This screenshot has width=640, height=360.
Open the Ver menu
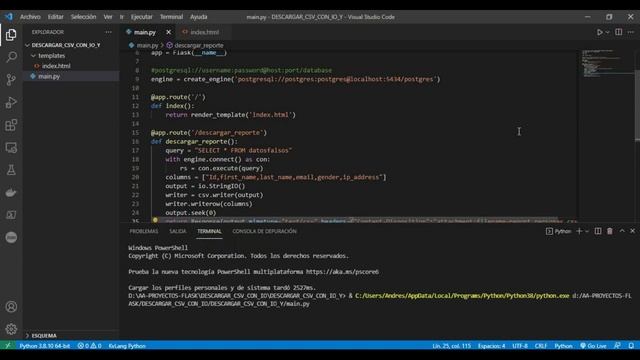click(x=108, y=17)
